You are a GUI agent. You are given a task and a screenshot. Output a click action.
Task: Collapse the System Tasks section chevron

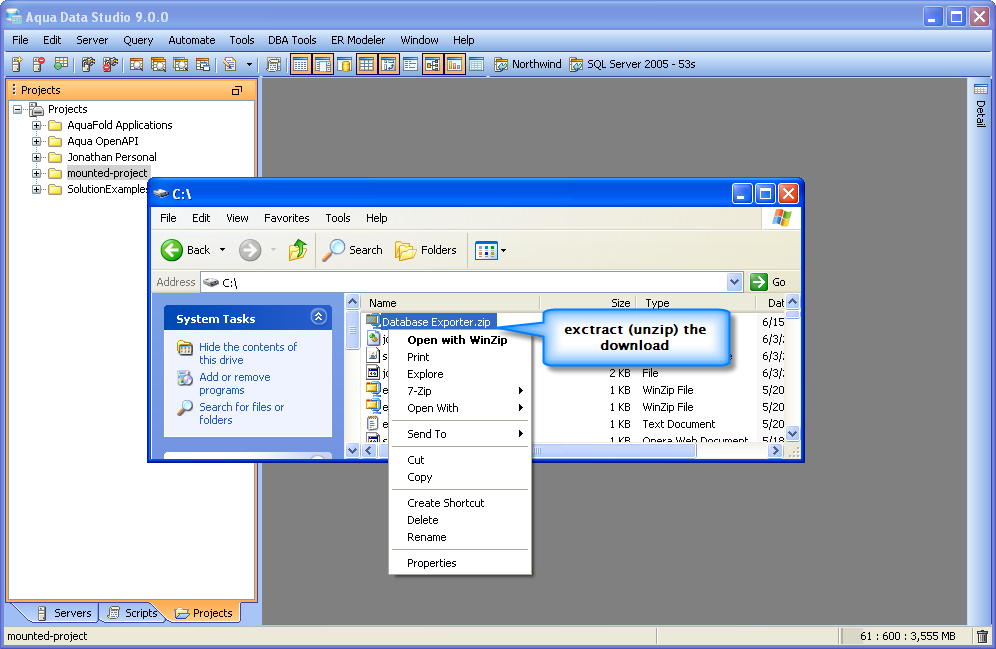point(318,316)
